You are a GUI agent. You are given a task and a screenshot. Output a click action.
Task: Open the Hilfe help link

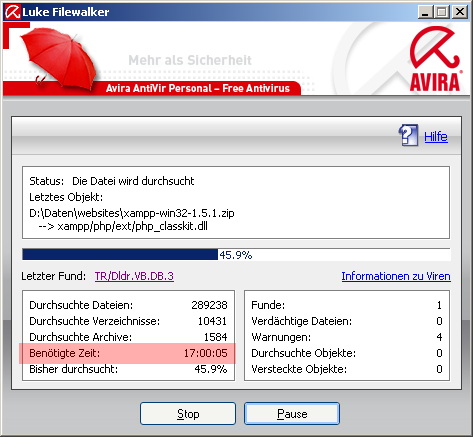pos(436,137)
